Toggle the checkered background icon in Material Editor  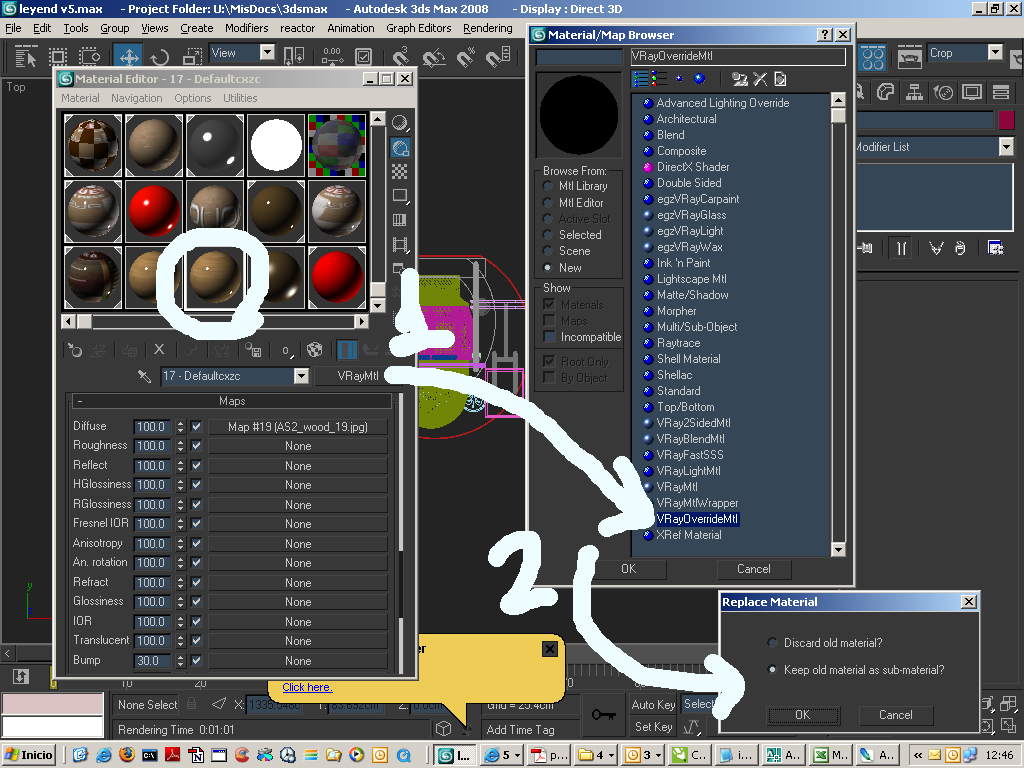[400, 172]
